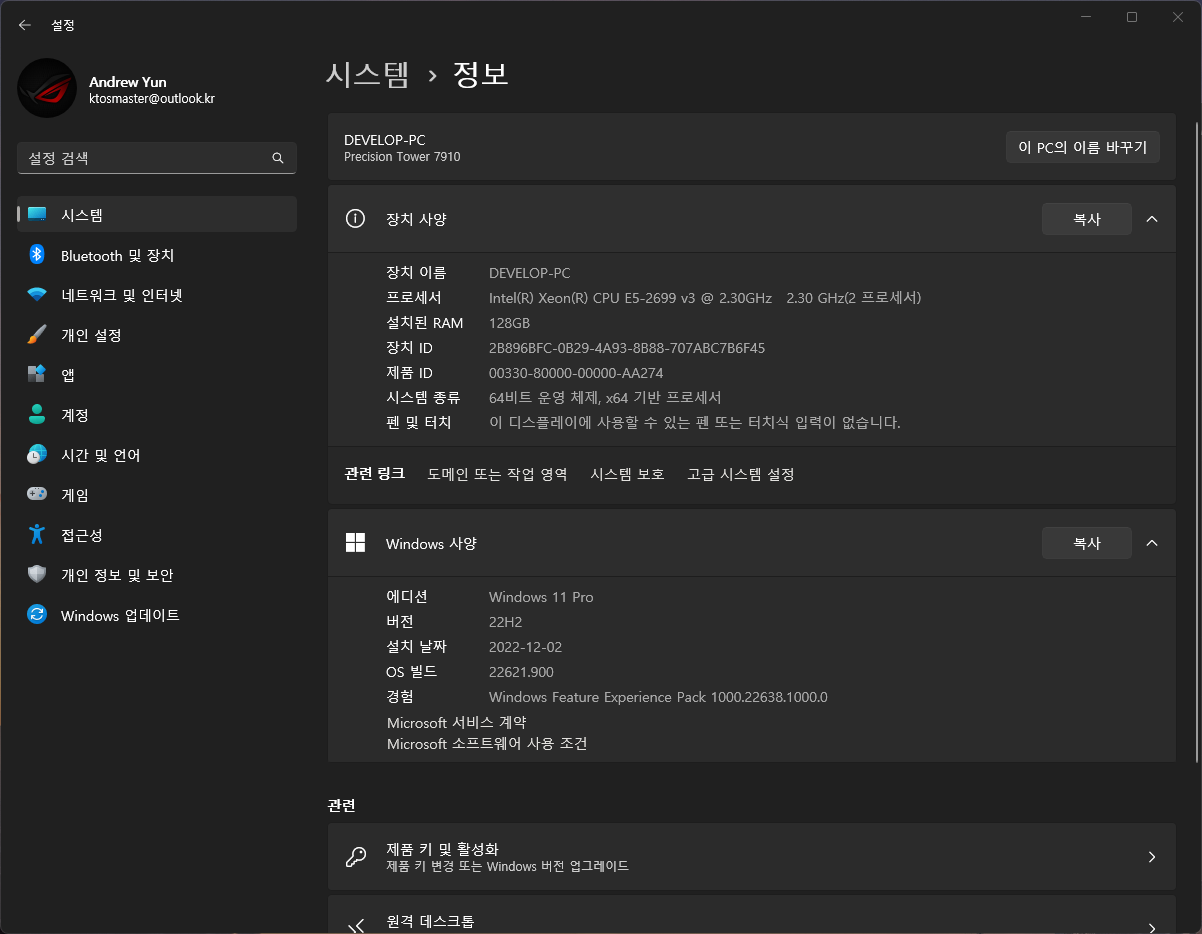Maximize the Settings window
1202x934 pixels.
click(1132, 17)
